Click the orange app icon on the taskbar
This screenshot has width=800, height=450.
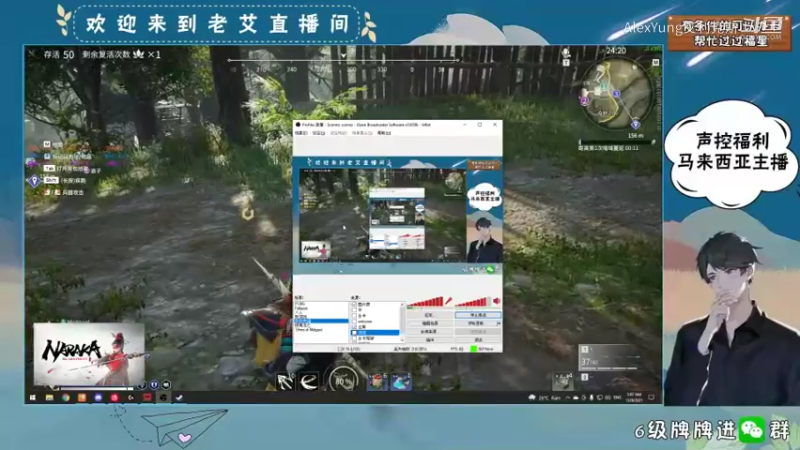coord(82,397)
